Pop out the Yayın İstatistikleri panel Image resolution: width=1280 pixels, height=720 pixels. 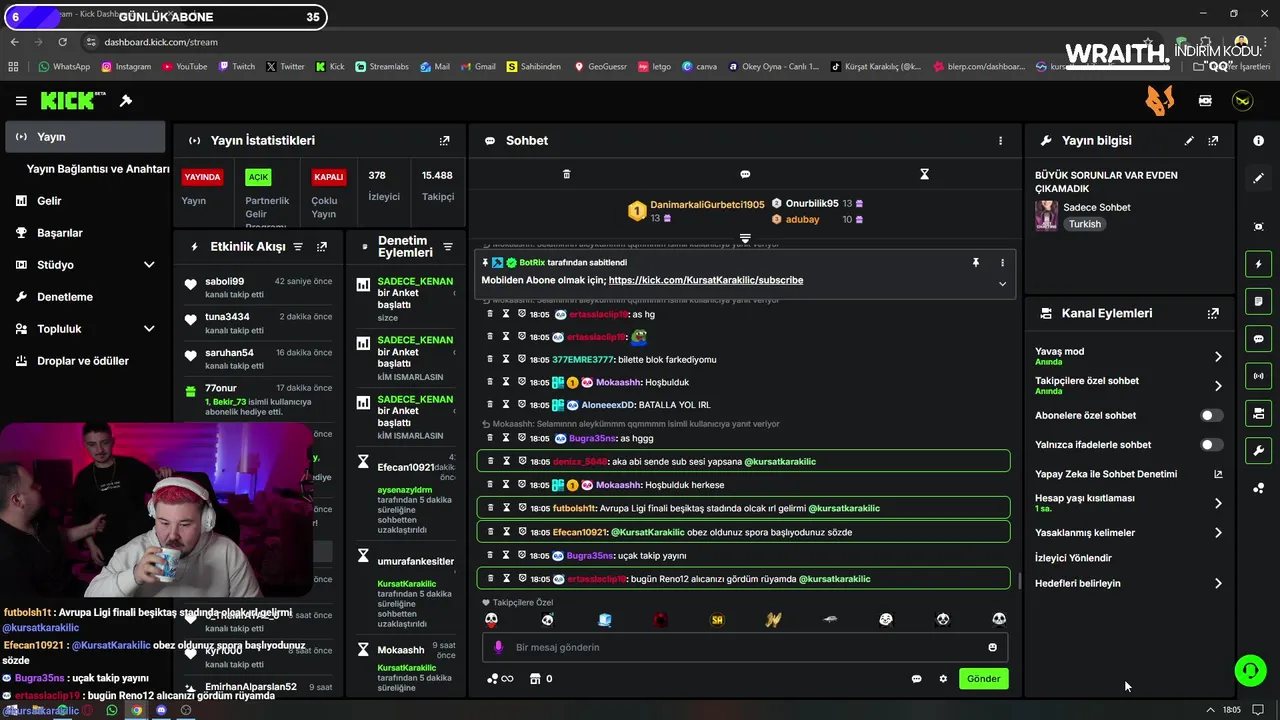445,141
